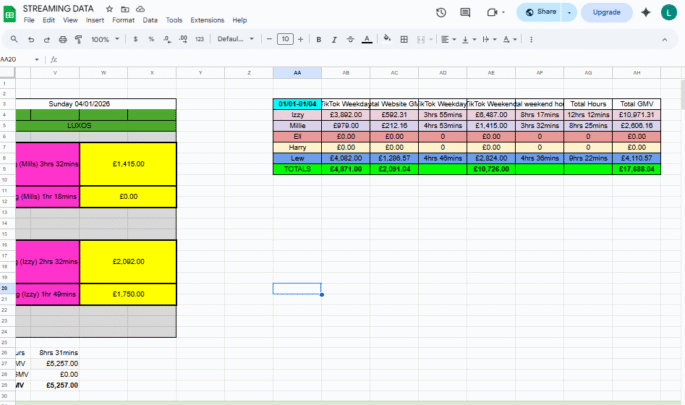Open version history clock icon
The image size is (685, 405).
click(x=441, y=12)
